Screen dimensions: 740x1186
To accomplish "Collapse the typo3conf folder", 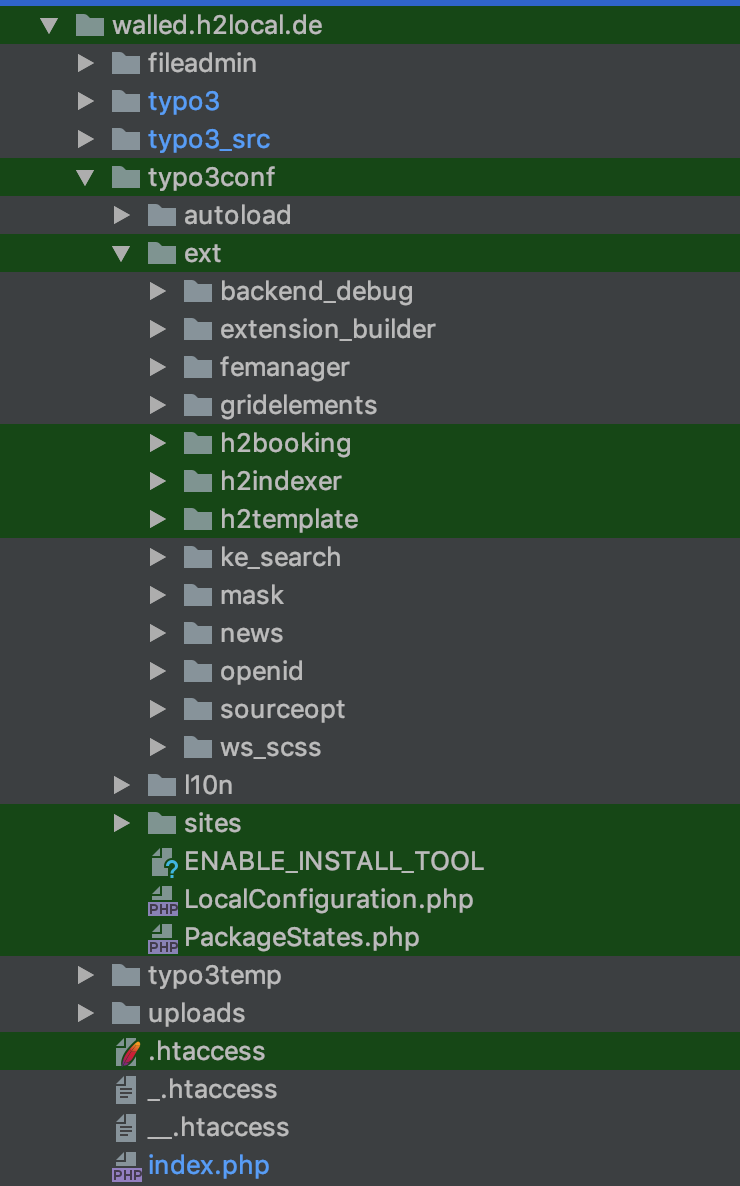I will 85,177.
